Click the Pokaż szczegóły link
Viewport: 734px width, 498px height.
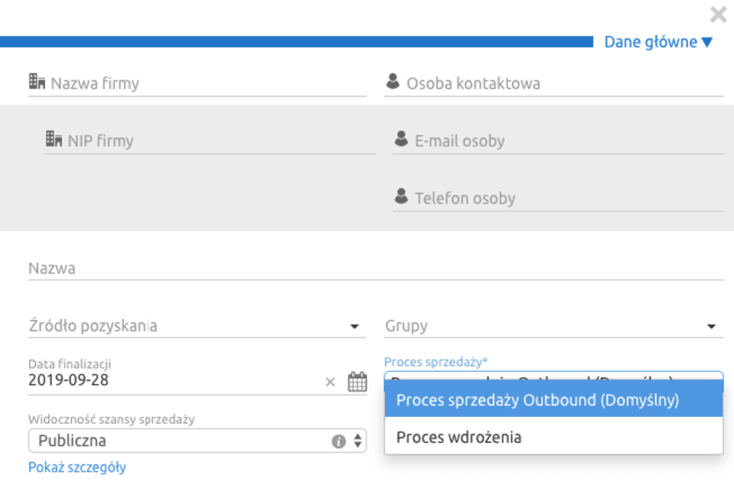[77, 467]
